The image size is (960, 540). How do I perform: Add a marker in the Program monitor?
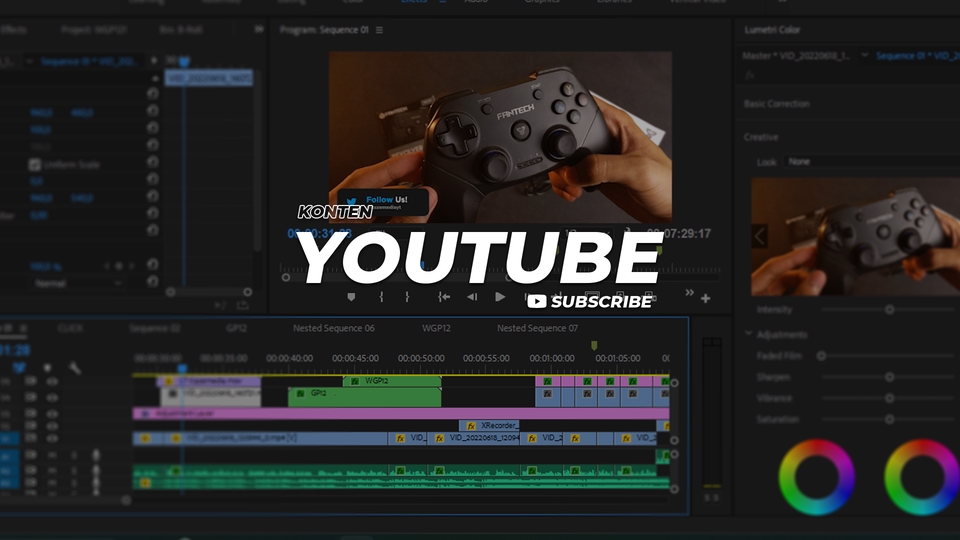(351, 297)
